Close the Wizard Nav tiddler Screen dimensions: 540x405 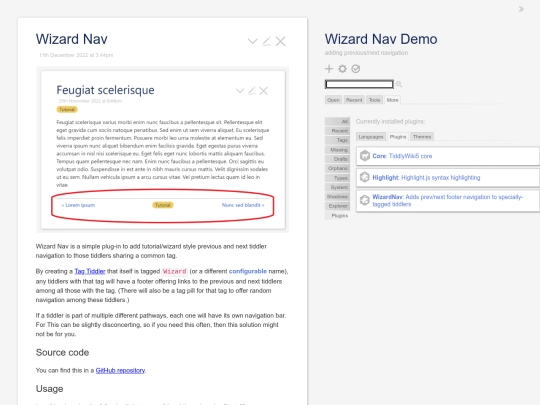tap(281, 41)
